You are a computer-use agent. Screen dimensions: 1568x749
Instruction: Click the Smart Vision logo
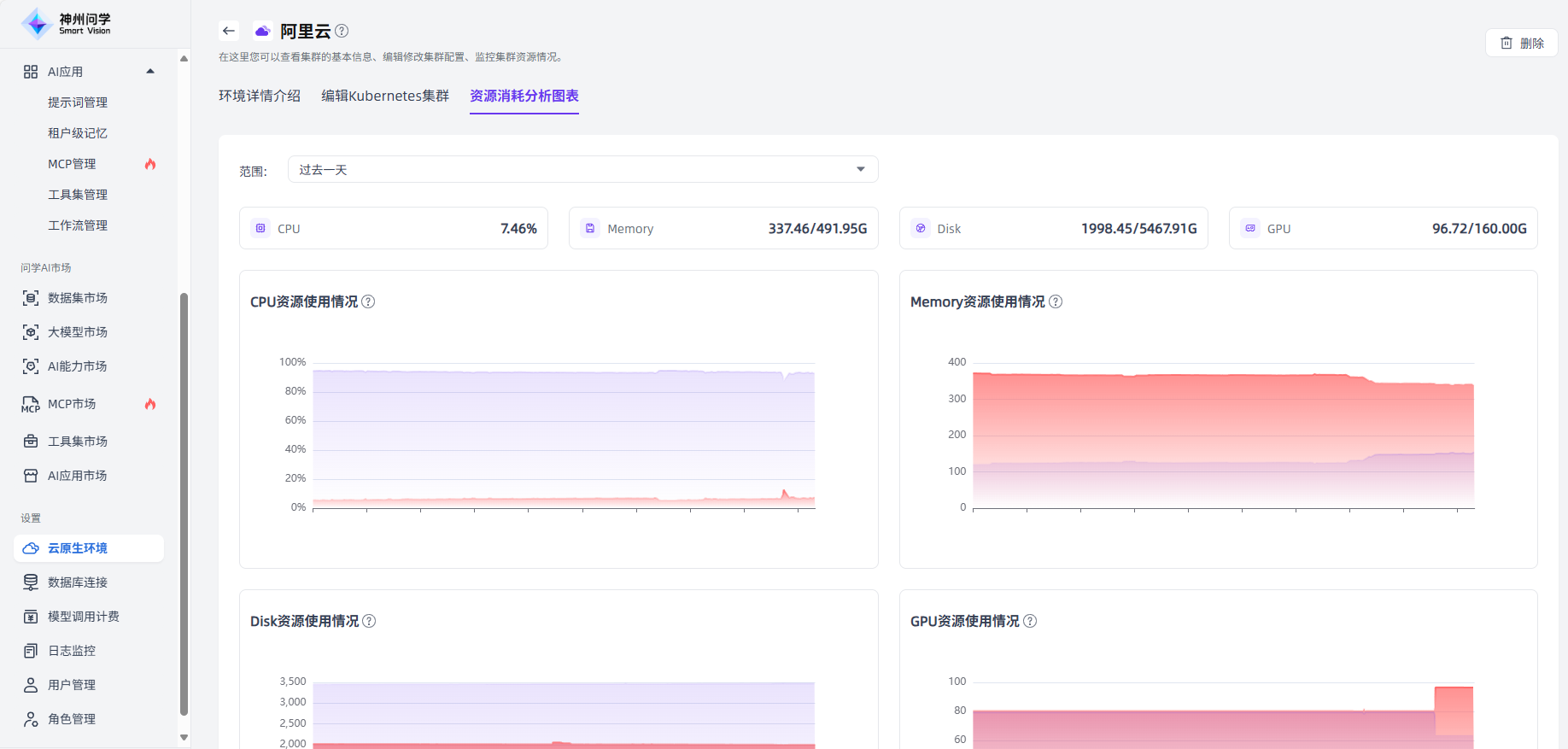coord(67,24)
